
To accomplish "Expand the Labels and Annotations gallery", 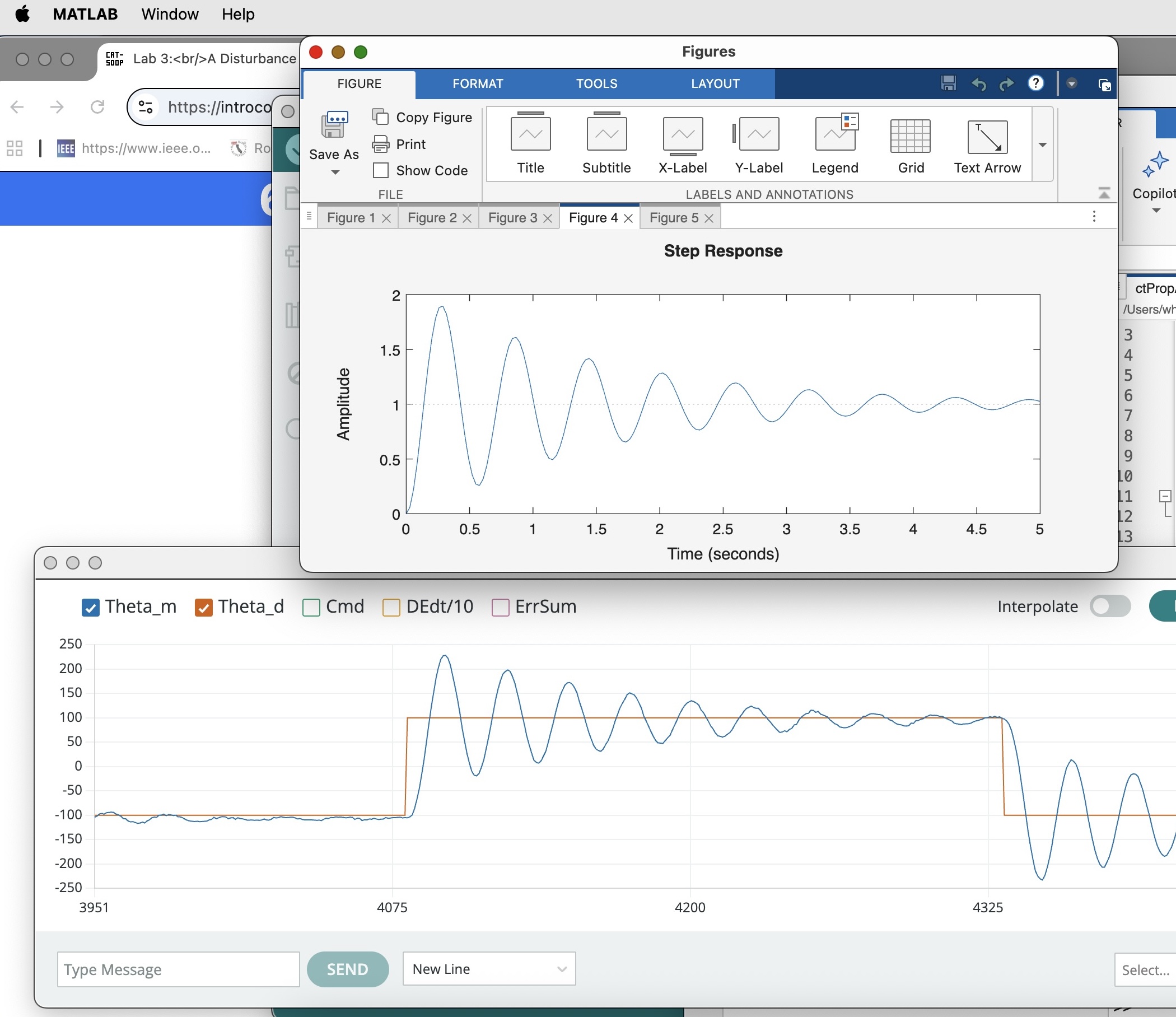I will 1043,144.
